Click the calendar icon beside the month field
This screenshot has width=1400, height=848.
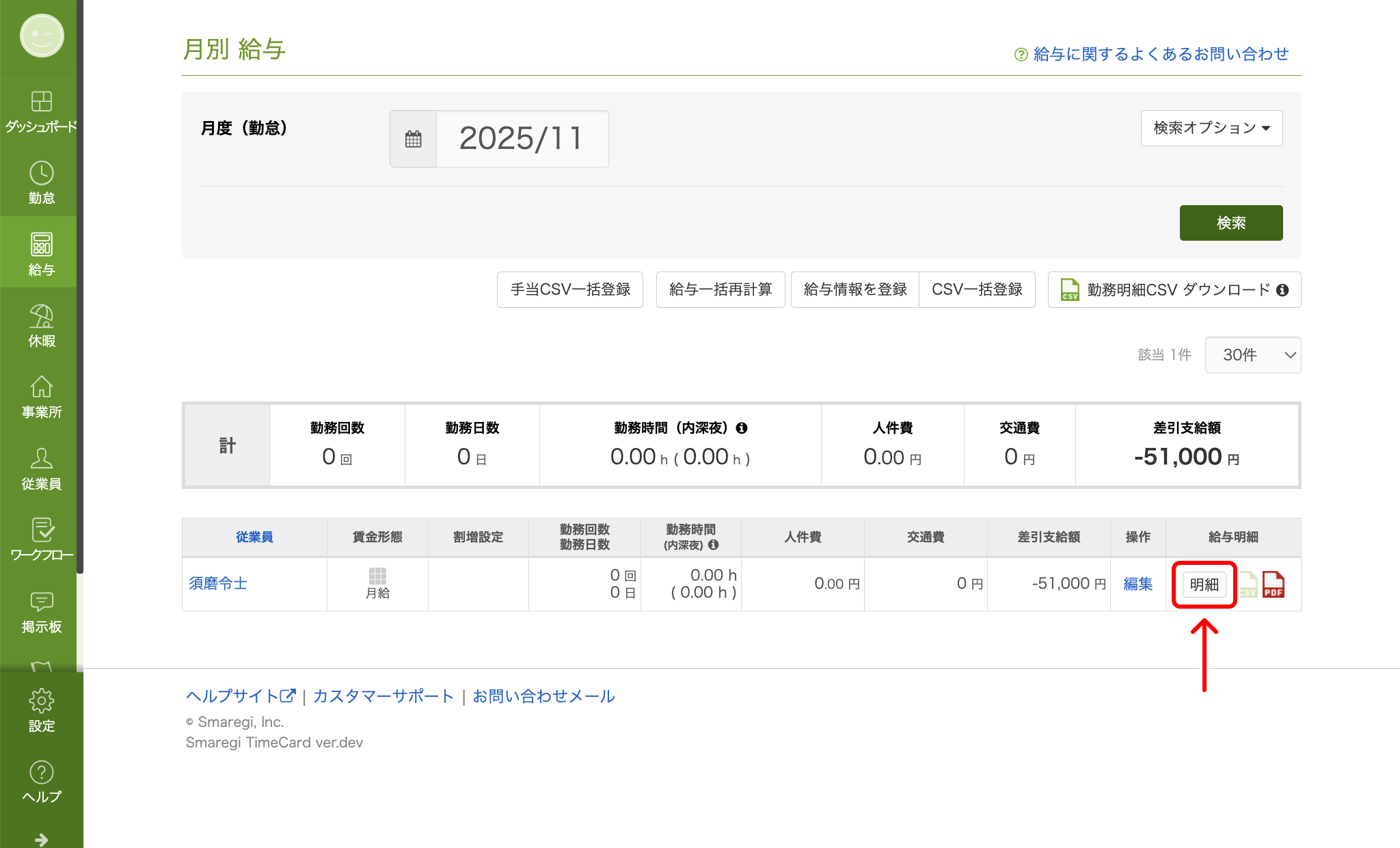click(x=413, y=139)
